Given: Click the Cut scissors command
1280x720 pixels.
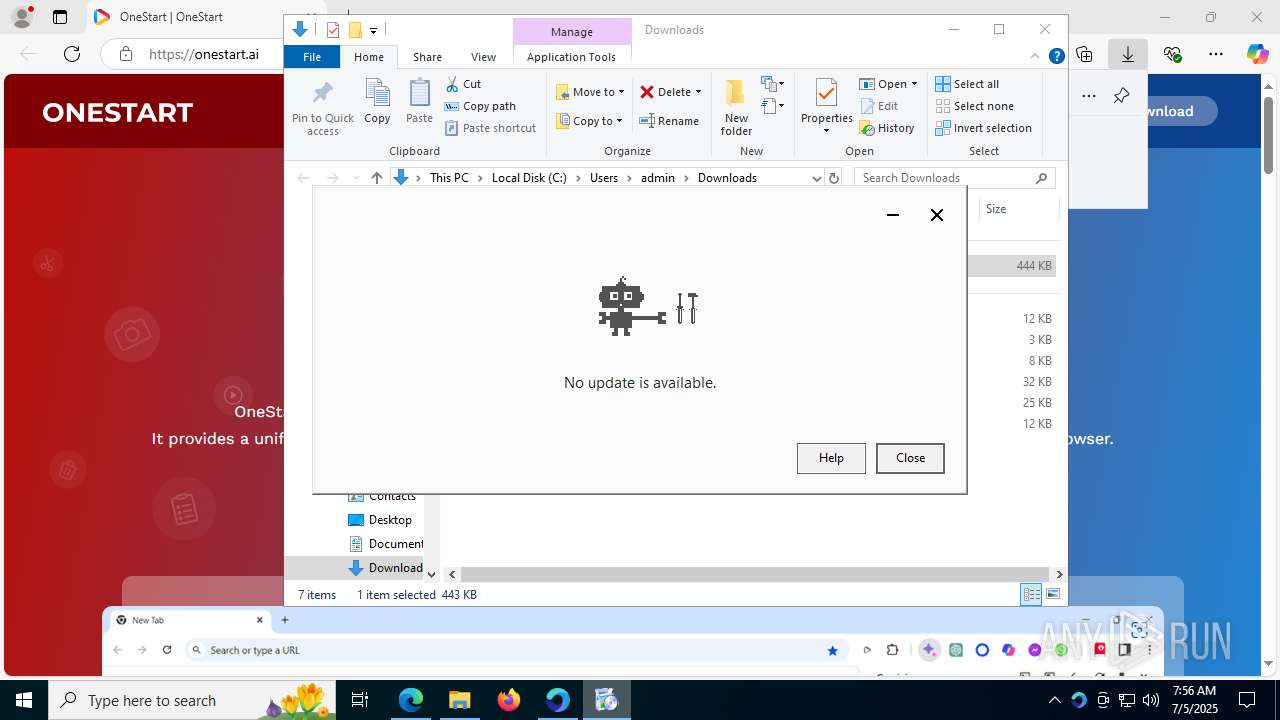Looking at the screenshot, I should pyautogui.click(x=463, y=84).
